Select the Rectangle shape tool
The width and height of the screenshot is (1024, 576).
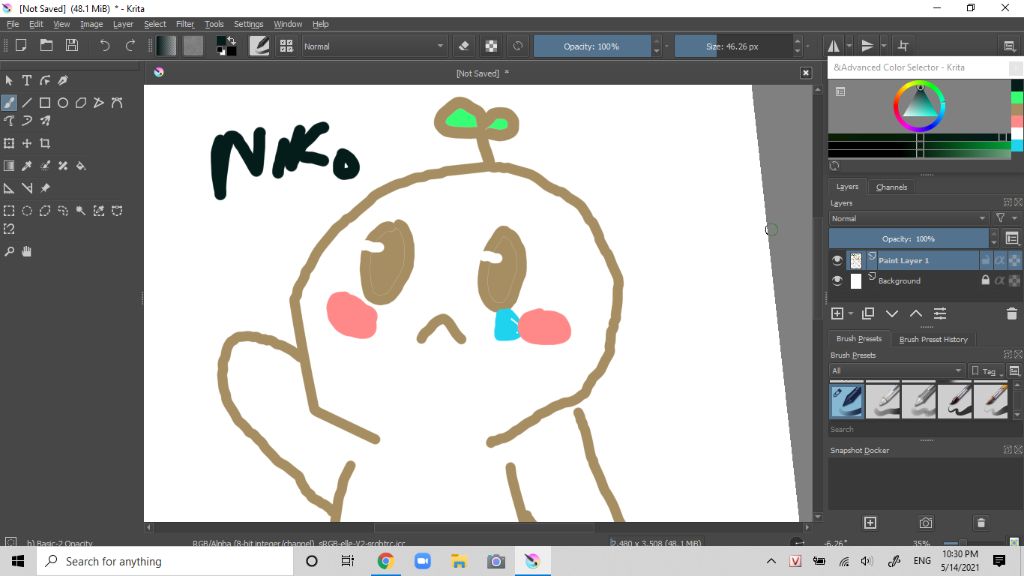[45, 103]
